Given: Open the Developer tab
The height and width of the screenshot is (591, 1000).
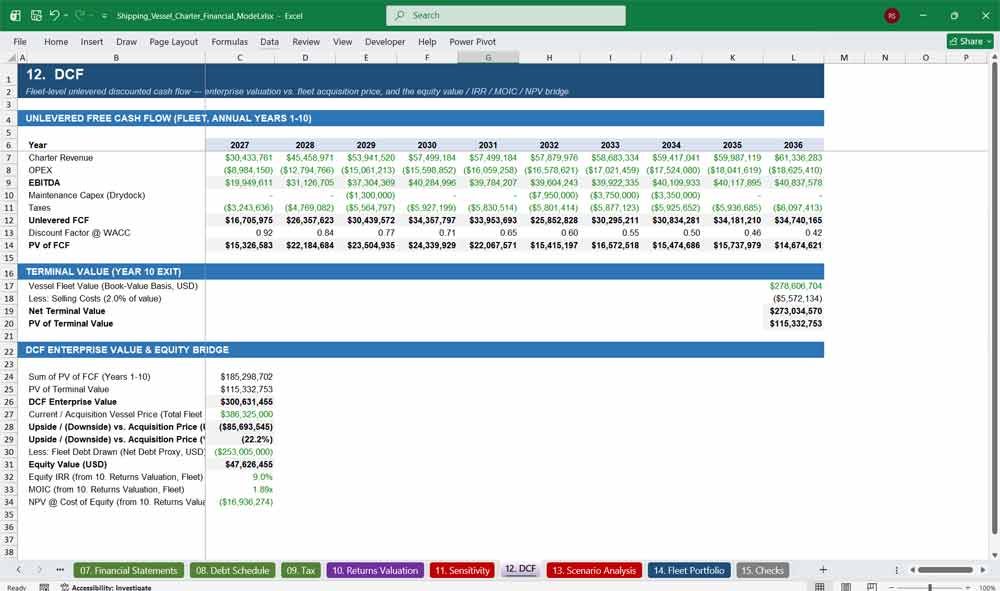Looking at the screenshot, I should click(x=385, y=41).
